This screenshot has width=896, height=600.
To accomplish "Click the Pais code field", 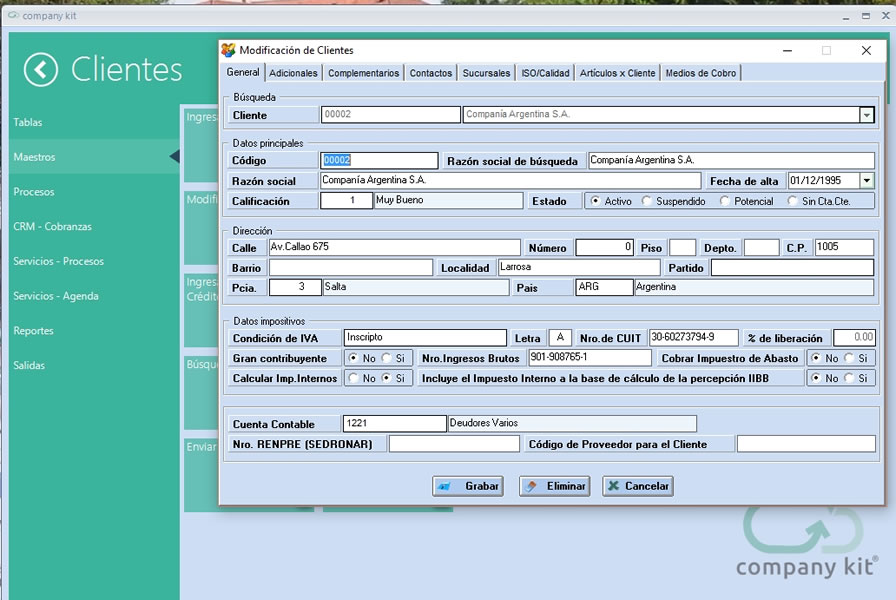I will [605, 287].
